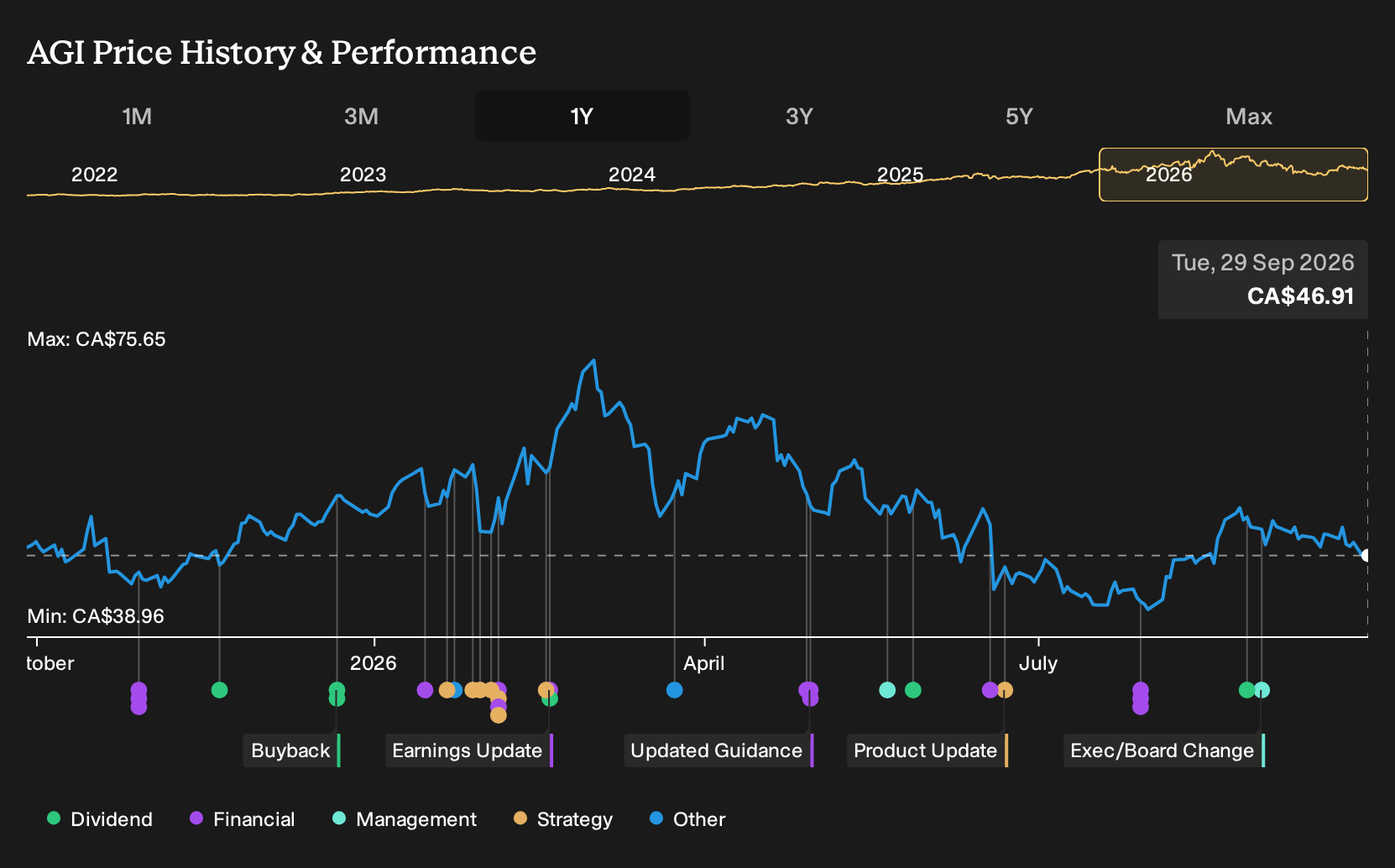This screenshot has height=868, width=1395.
Task: Open the Exec/Board Change event label
Action: pyautogui.click(x=1163, y=750)
